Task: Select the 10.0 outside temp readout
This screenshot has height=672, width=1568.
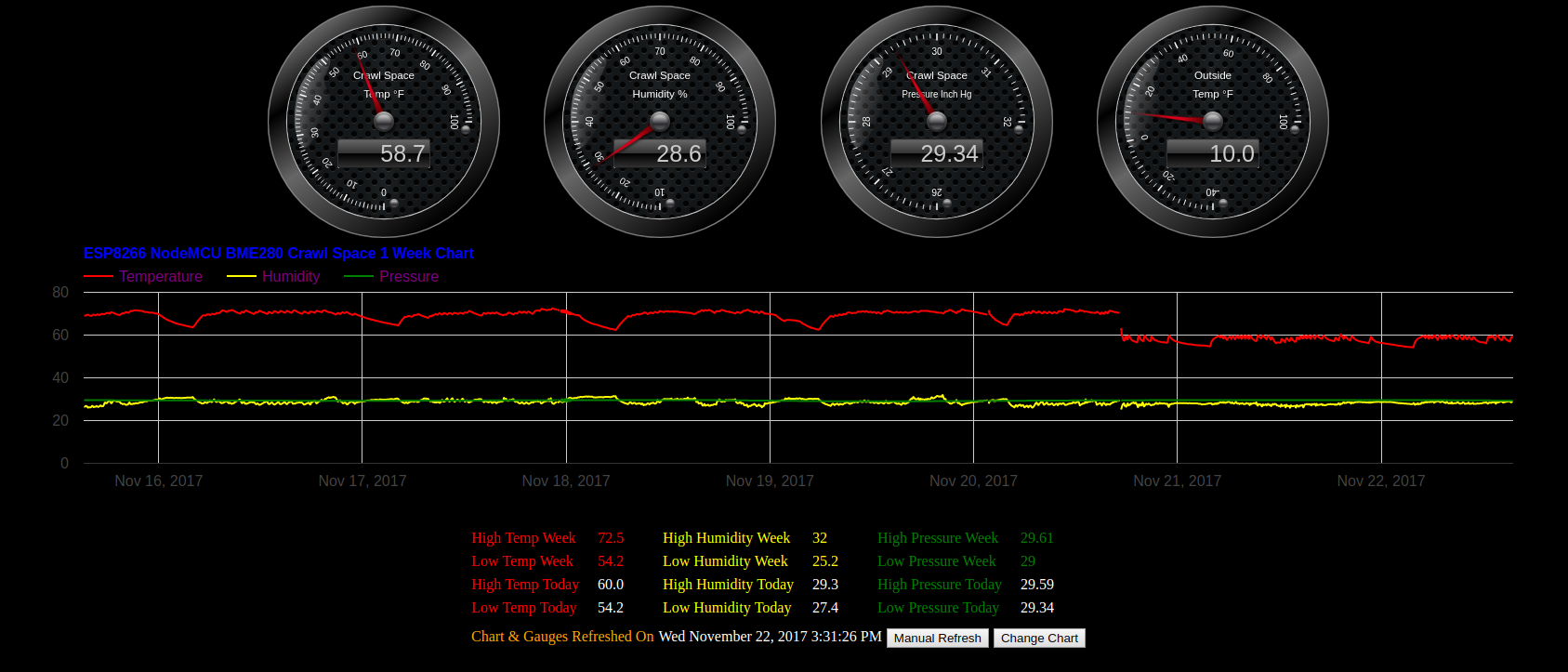Action: point(1213,153)
